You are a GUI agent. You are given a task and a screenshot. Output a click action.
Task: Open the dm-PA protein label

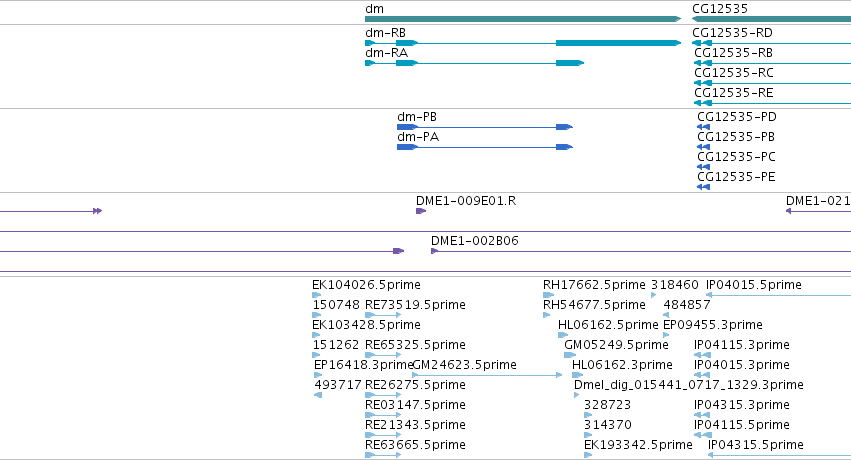coord(418,137)
